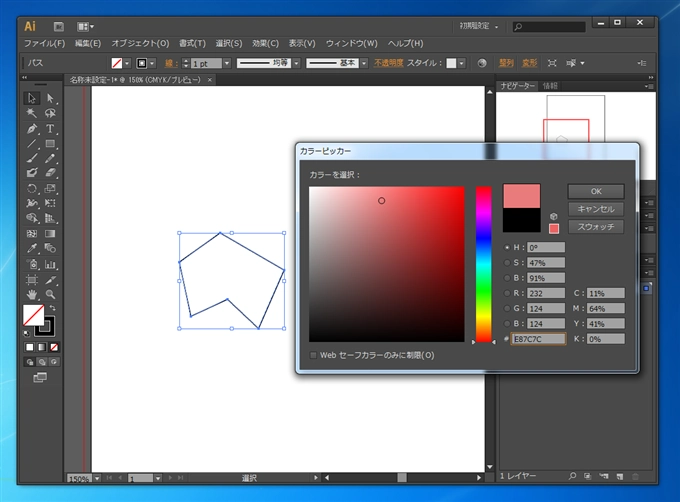Switch to the 情報 panel tab

[550, 86]
